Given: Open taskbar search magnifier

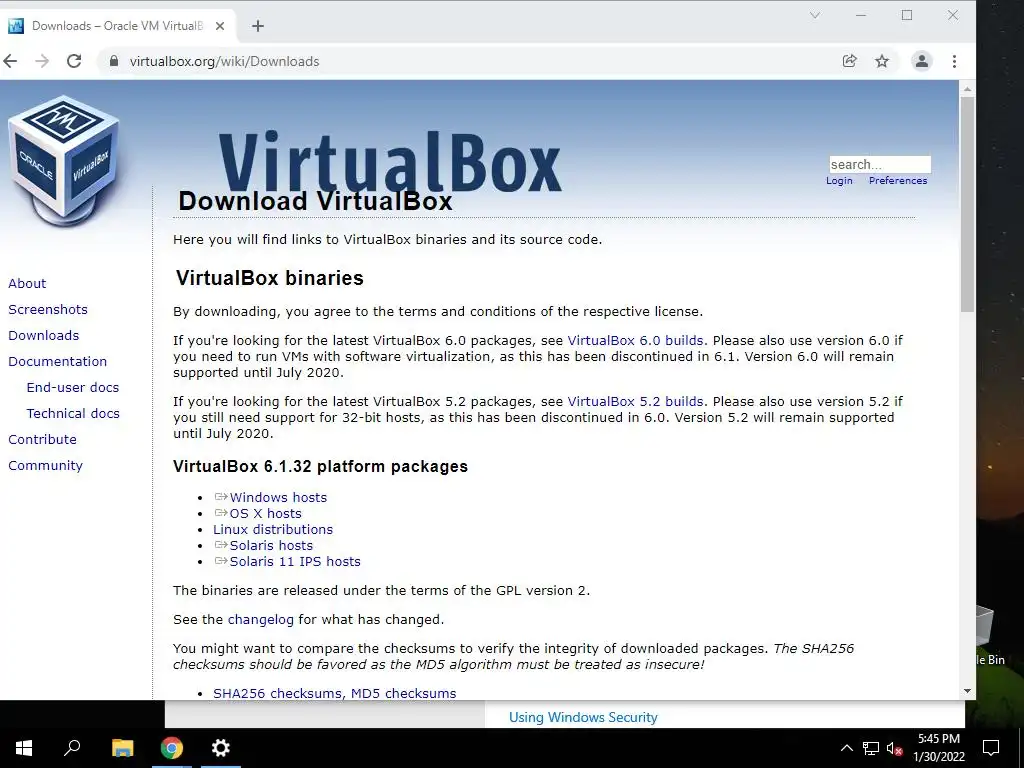Looking at the screenshot, I should click(x=72, y=748).
